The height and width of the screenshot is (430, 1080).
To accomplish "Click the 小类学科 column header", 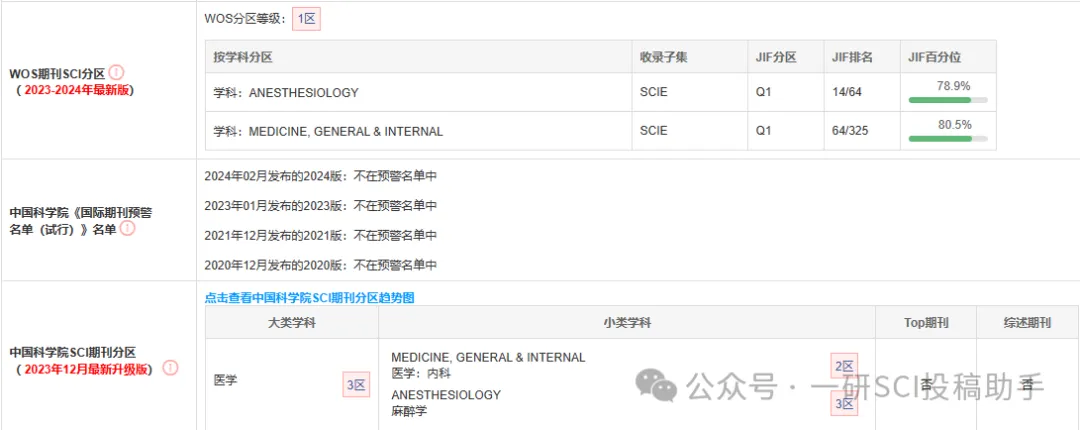I will pyautogui.click(x=627, y=322).
